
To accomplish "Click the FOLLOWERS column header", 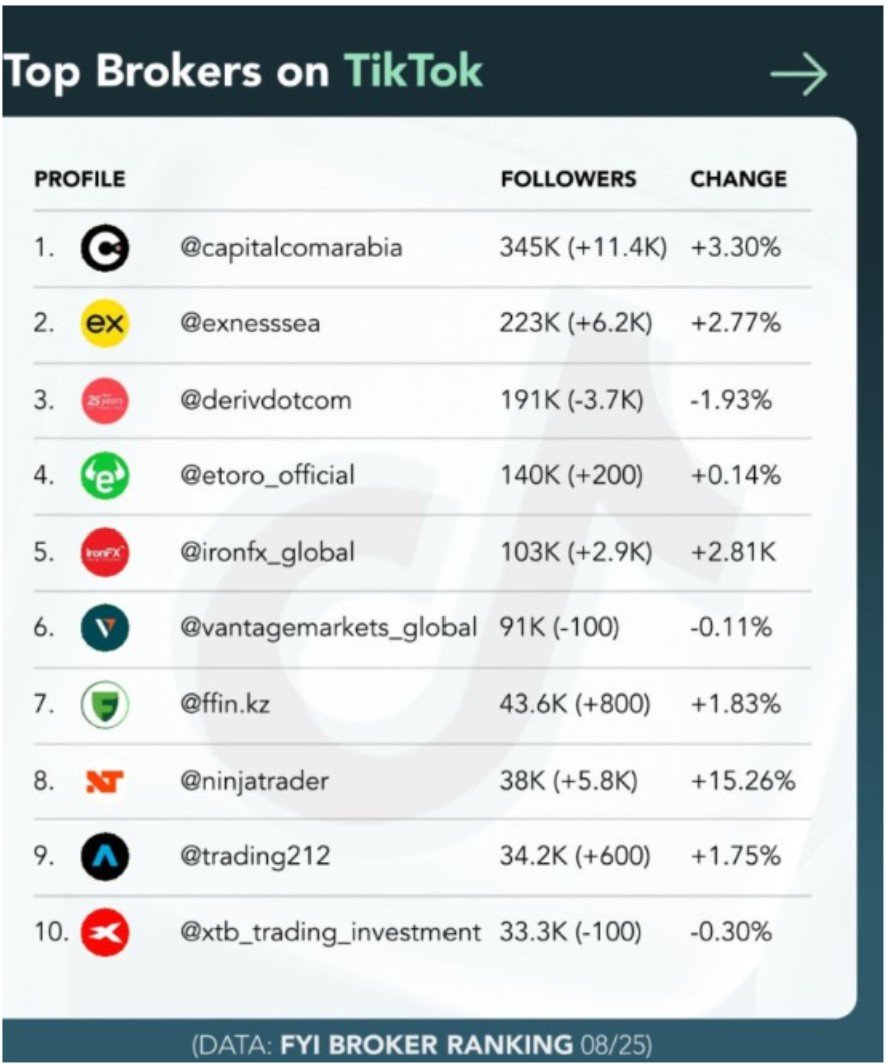I will (x=568, y=179).
